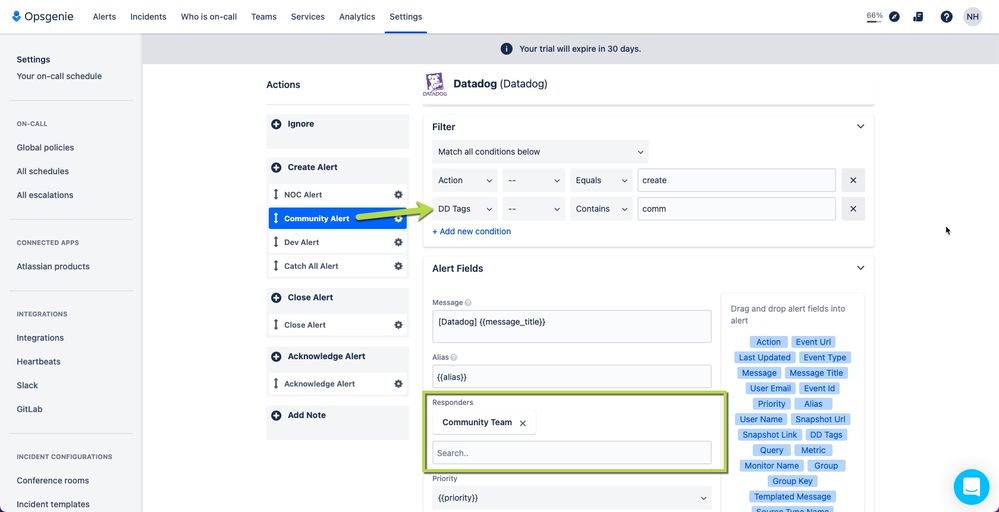Viewport: 999px width, 512px height.
Task: Open Your on-call schedule link
Action: 59,76
